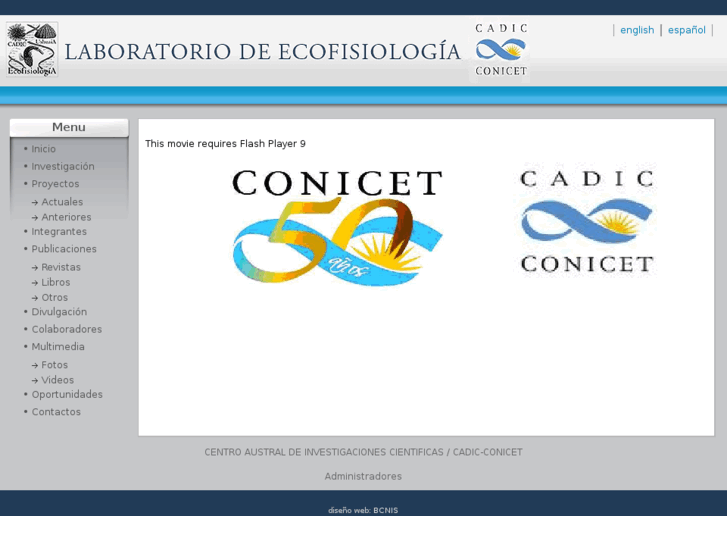Image resolution: width=727 pixels, height=545 pixels.
Task: Switch language to english
Action: 637,30
